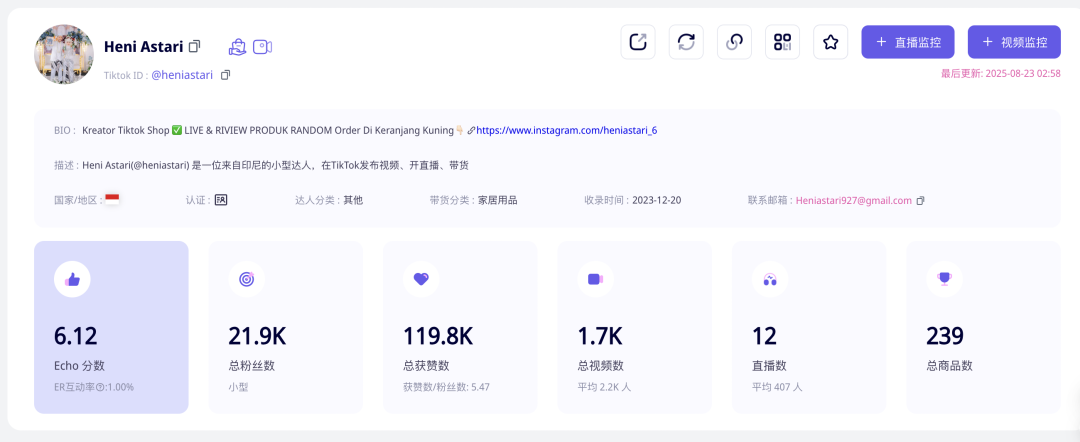Image resolution: width=1080 pixels, height=442 pixels.
Task: Click Heni Astari's profile avatar
Action: click(64, 54)
